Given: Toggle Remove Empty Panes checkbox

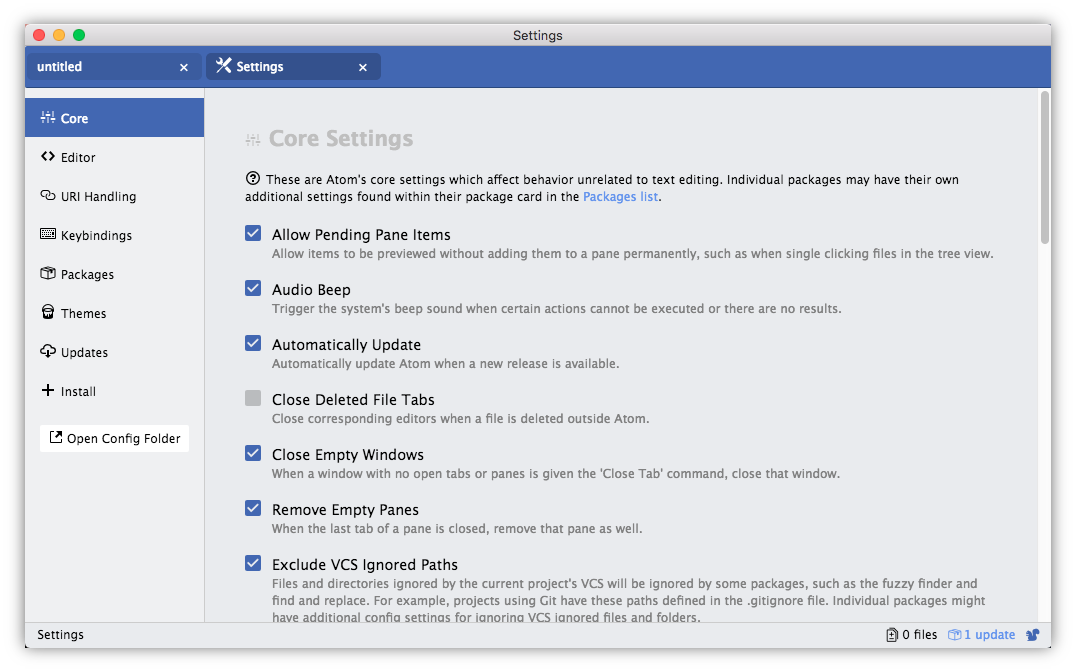Looking at the screenshot, I should tap(253, 508).
